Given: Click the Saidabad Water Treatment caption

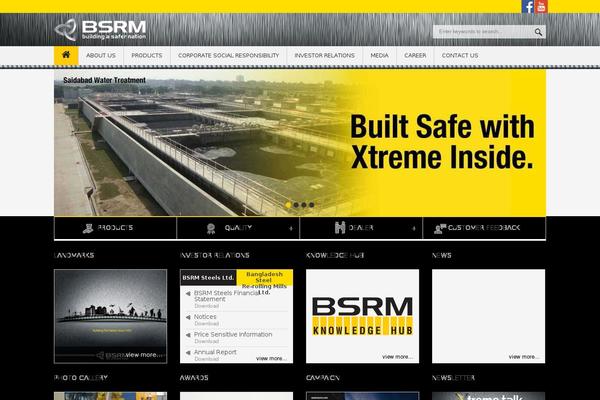Looking at the screenshot, I should 104,80.
